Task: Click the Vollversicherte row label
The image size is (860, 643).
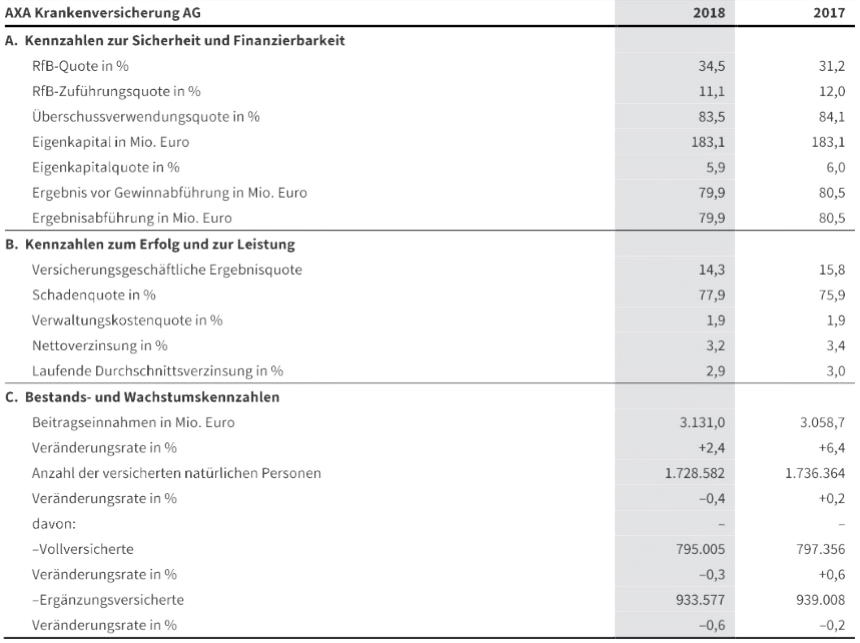Action: [83, 549]
